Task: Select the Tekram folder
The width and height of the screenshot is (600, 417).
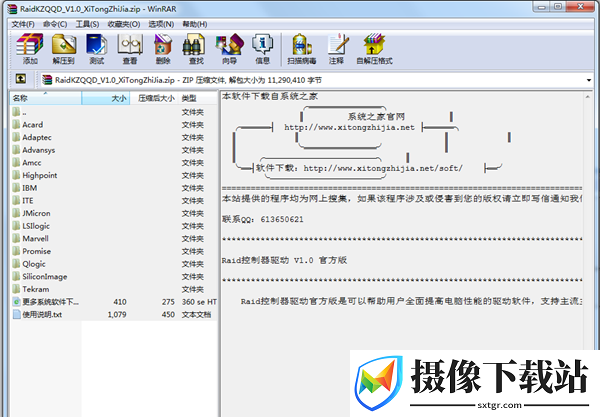Action: point(114,289)
